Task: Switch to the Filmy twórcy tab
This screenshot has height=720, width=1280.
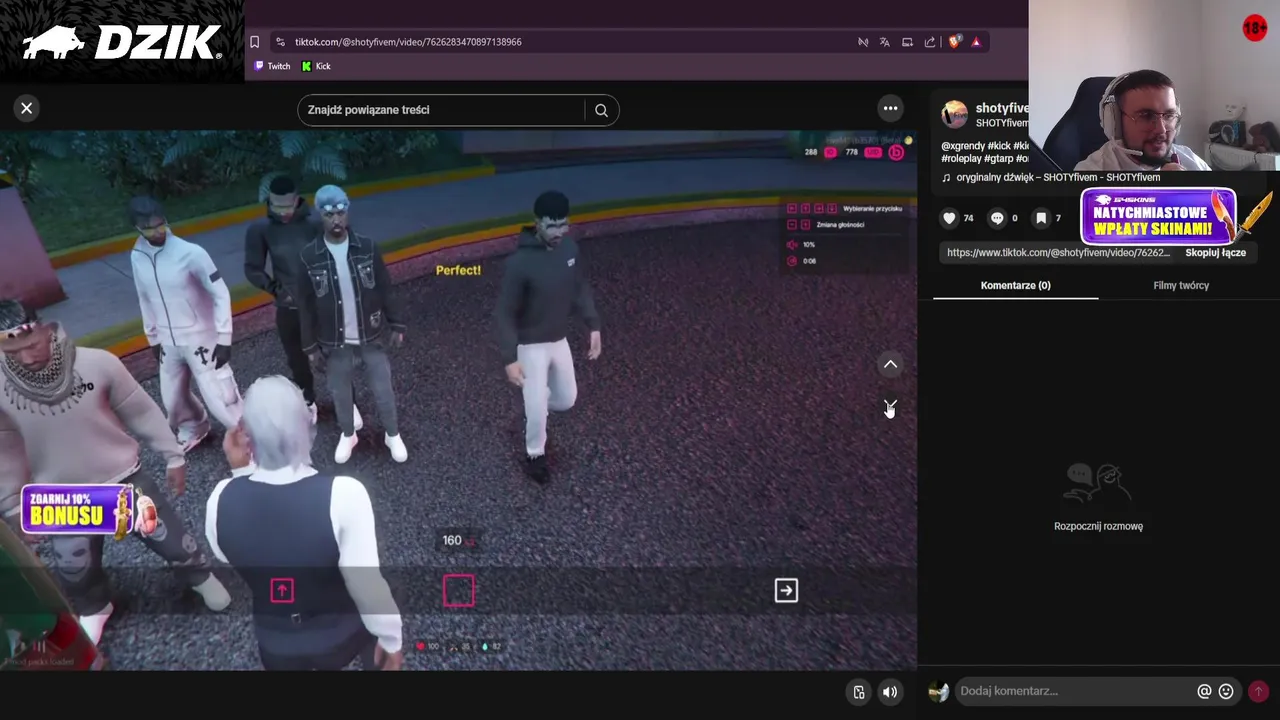Action: pyautogui.click(x=1181, y=285)
